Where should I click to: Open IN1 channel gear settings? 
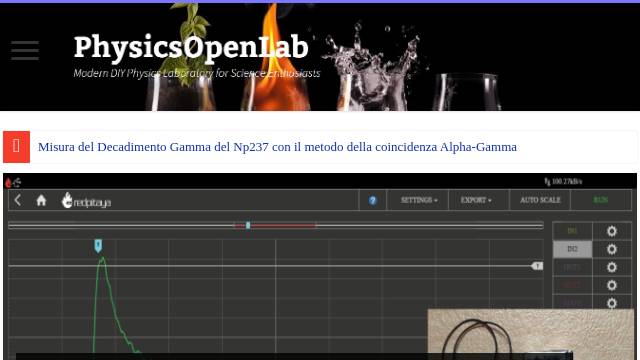[611, 231]
